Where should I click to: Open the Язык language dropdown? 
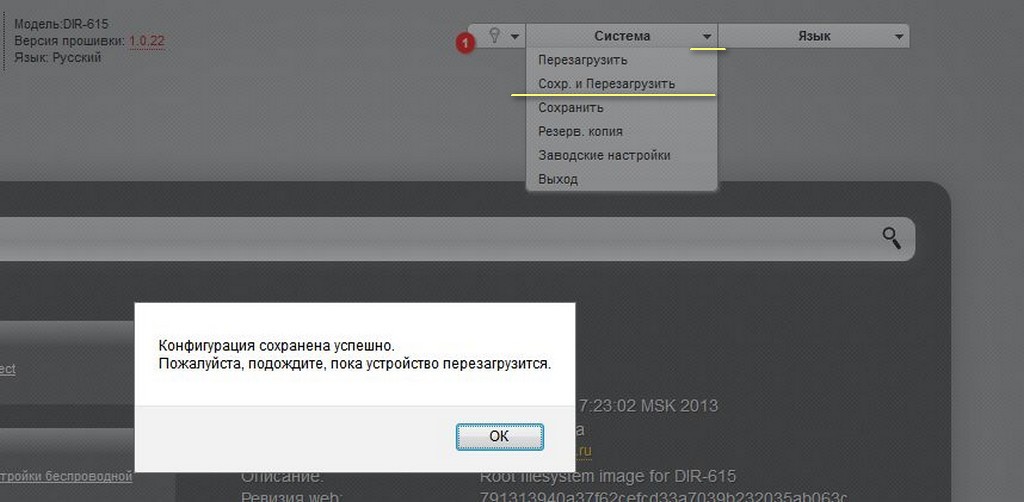(x=814, y=37)
